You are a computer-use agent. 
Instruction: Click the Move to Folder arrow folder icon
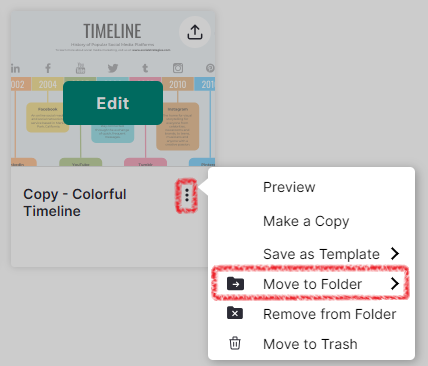[x=235, y=284]
